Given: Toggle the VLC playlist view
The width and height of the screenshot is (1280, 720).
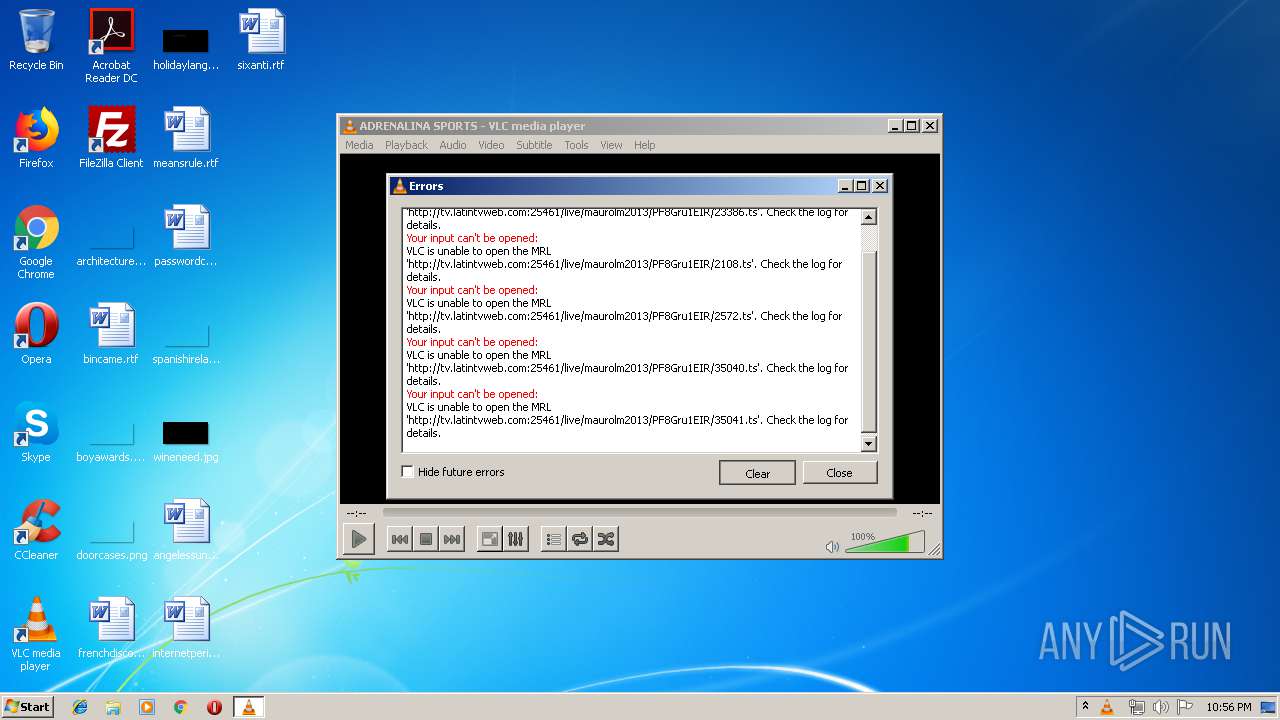Looking at the screenshot, I should [x=554, y=539].
